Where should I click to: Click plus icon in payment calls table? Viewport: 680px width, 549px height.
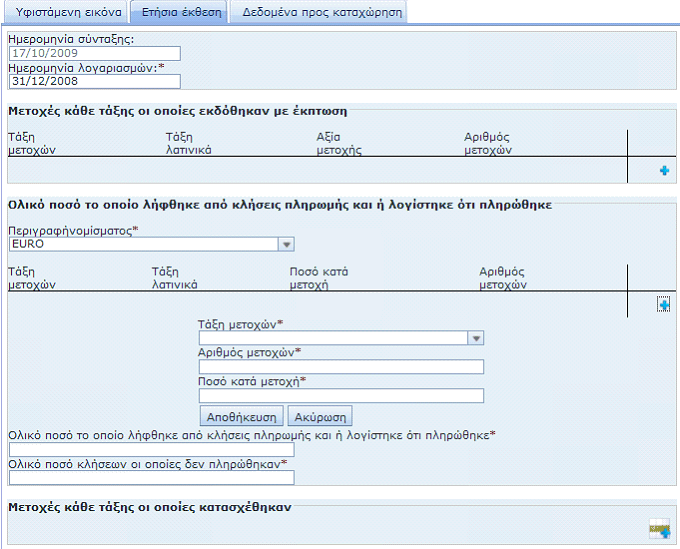[x=664, y=304]
